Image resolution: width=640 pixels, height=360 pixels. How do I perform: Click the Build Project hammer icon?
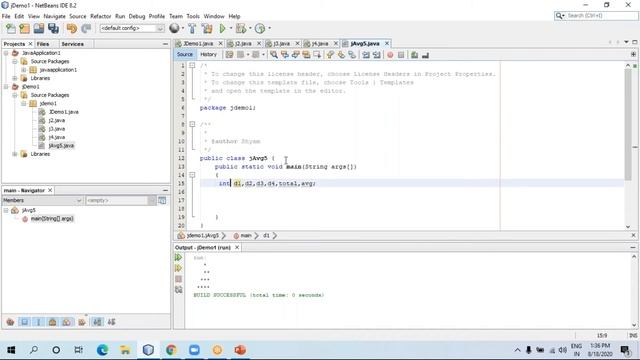[x=192, y=29]
